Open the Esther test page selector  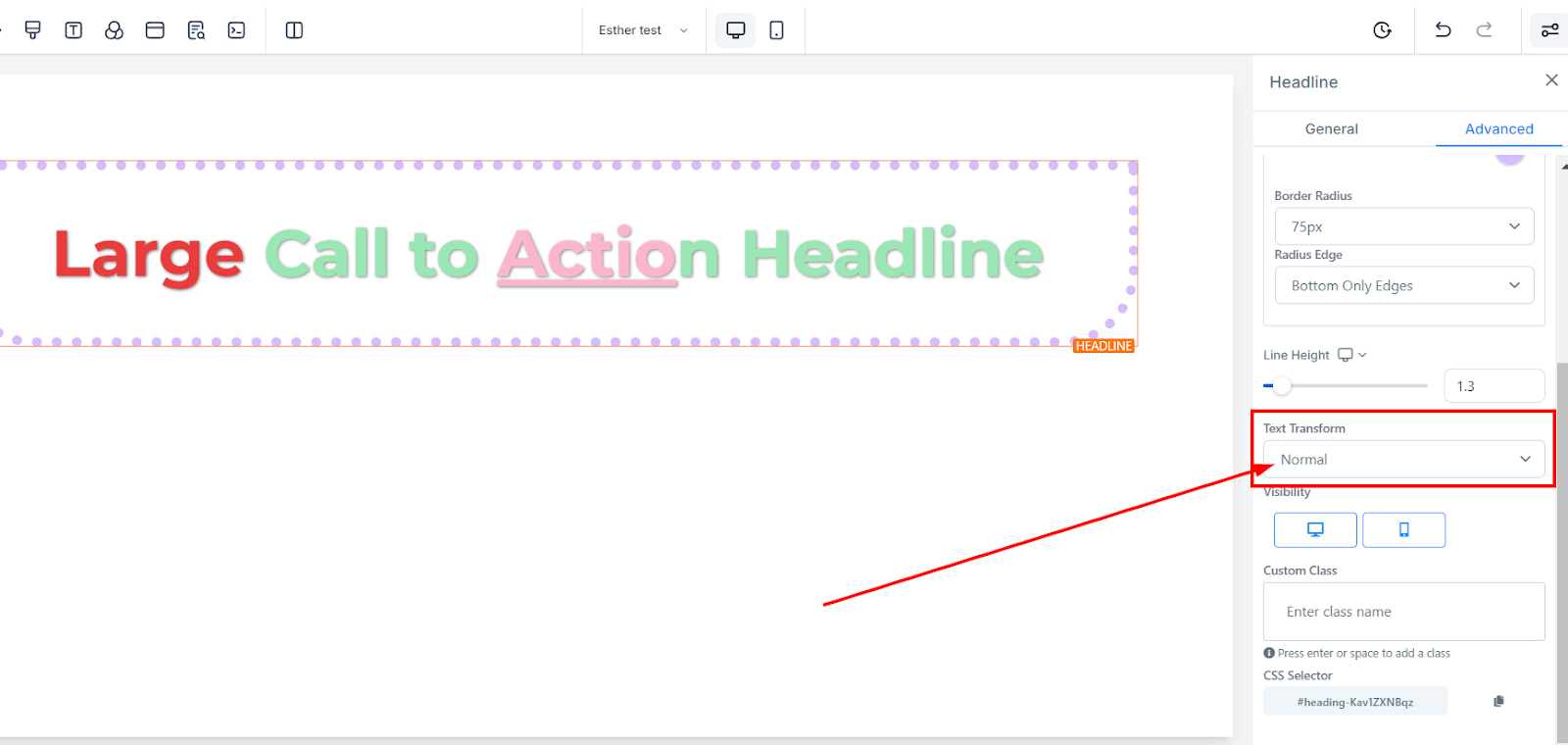coord(643,30)
